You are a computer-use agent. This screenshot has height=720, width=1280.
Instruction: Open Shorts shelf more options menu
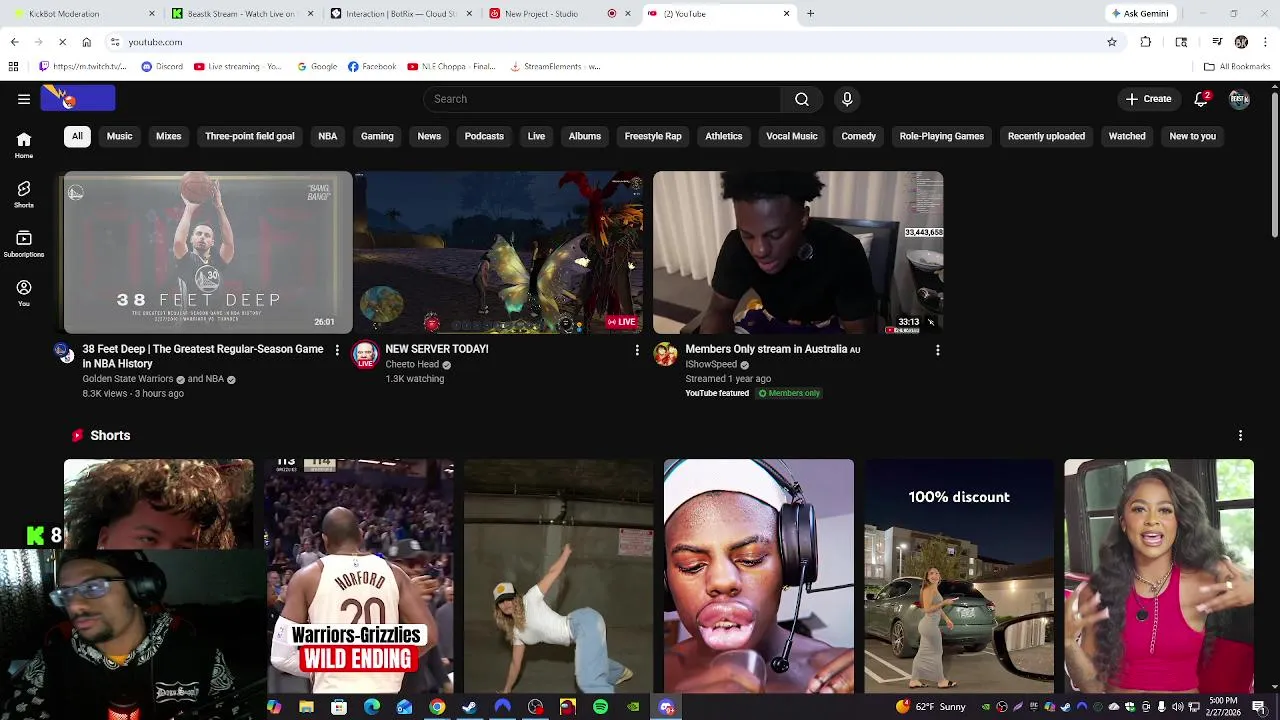point(1240,436)
